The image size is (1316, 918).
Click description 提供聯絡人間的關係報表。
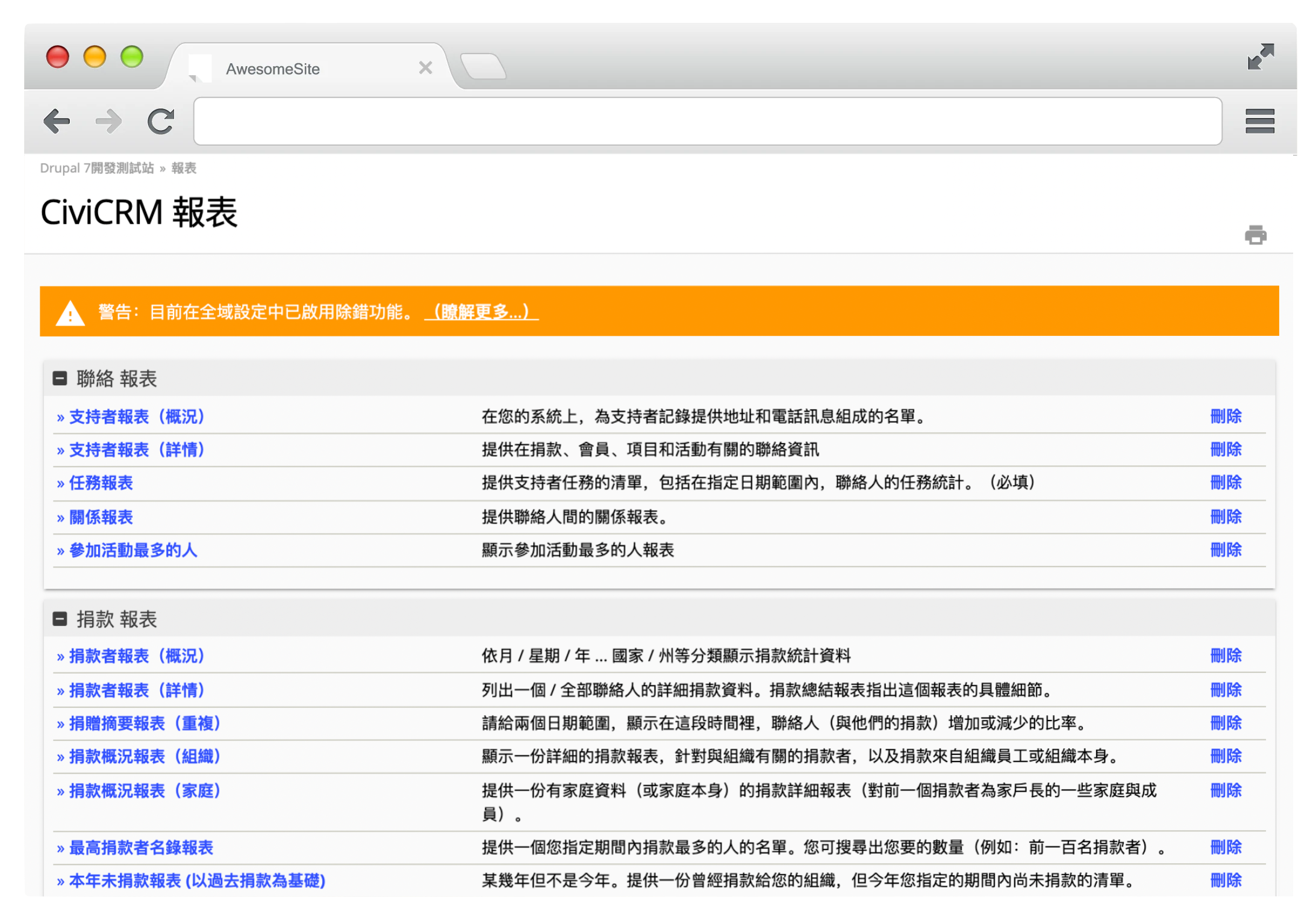(575, 517)
